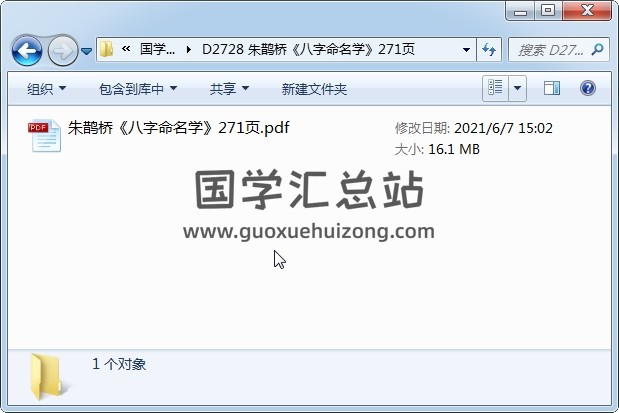This screenshot has height=413, width=619.
Task: Open the 组织 menu
Action: point(47,89)
